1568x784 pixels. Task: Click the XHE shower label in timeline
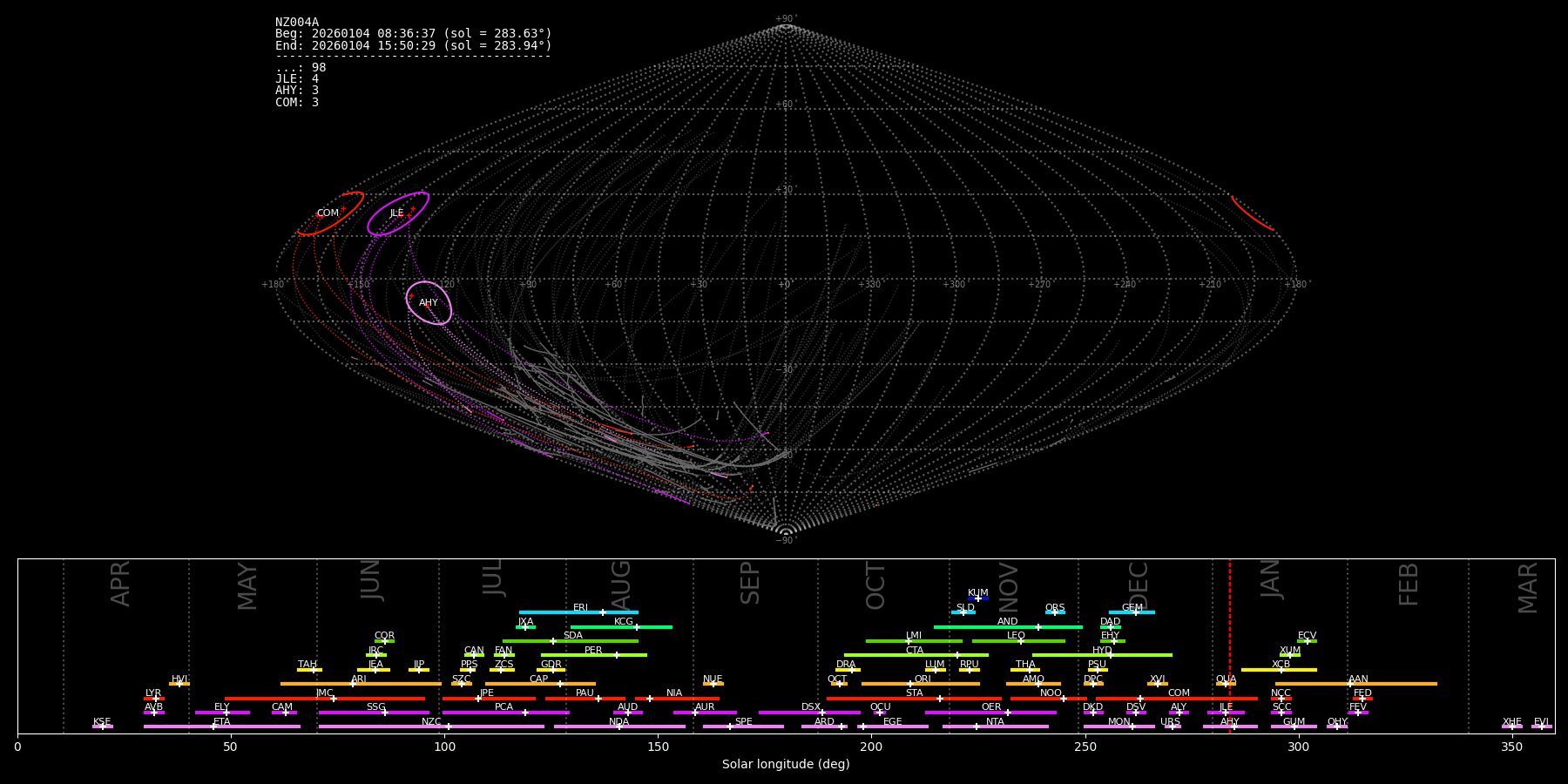[x=1512, y=722]
